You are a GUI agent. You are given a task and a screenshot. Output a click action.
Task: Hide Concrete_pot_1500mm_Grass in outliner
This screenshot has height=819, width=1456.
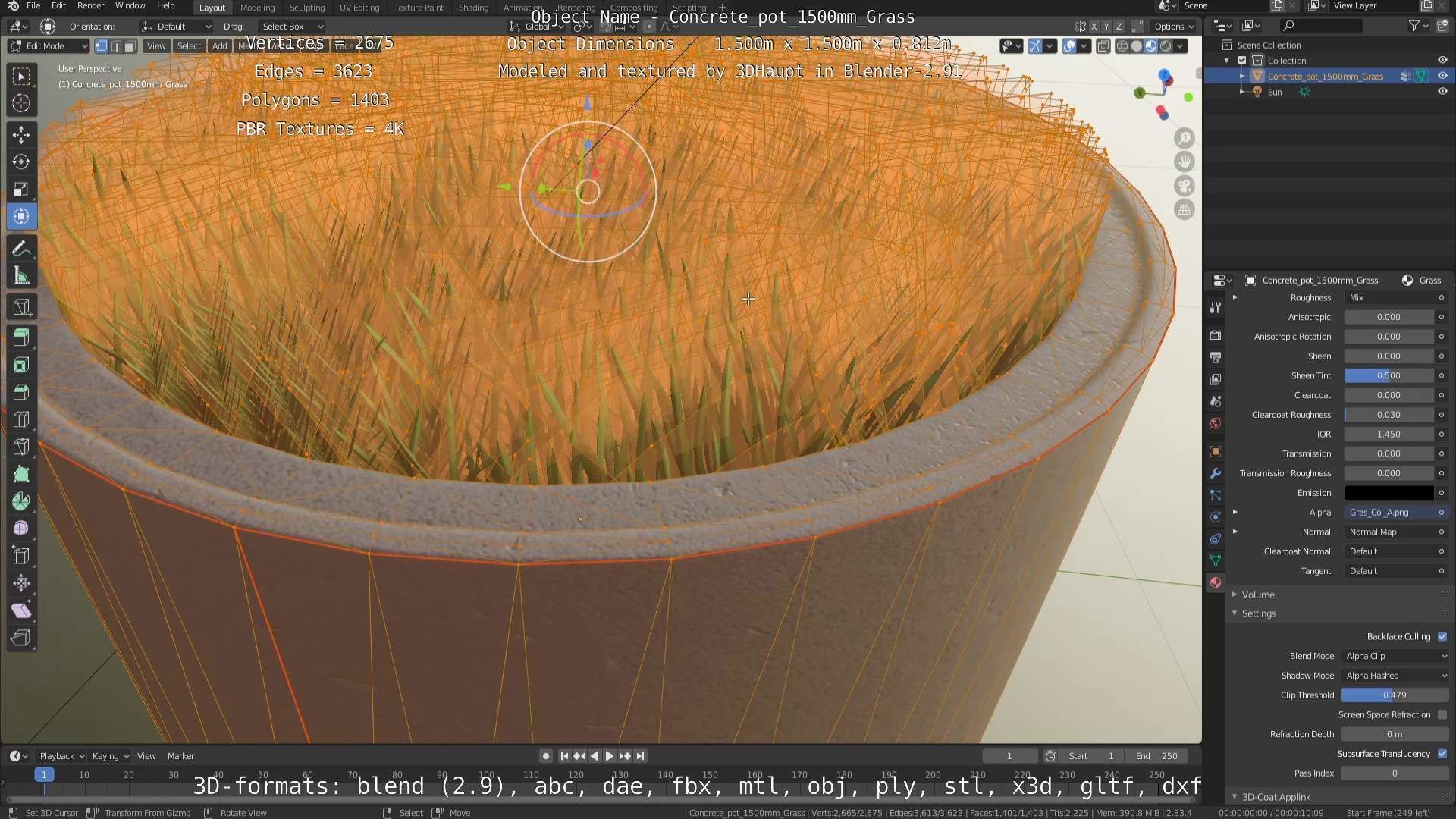pyautogui.click(x=1442, y=76)
